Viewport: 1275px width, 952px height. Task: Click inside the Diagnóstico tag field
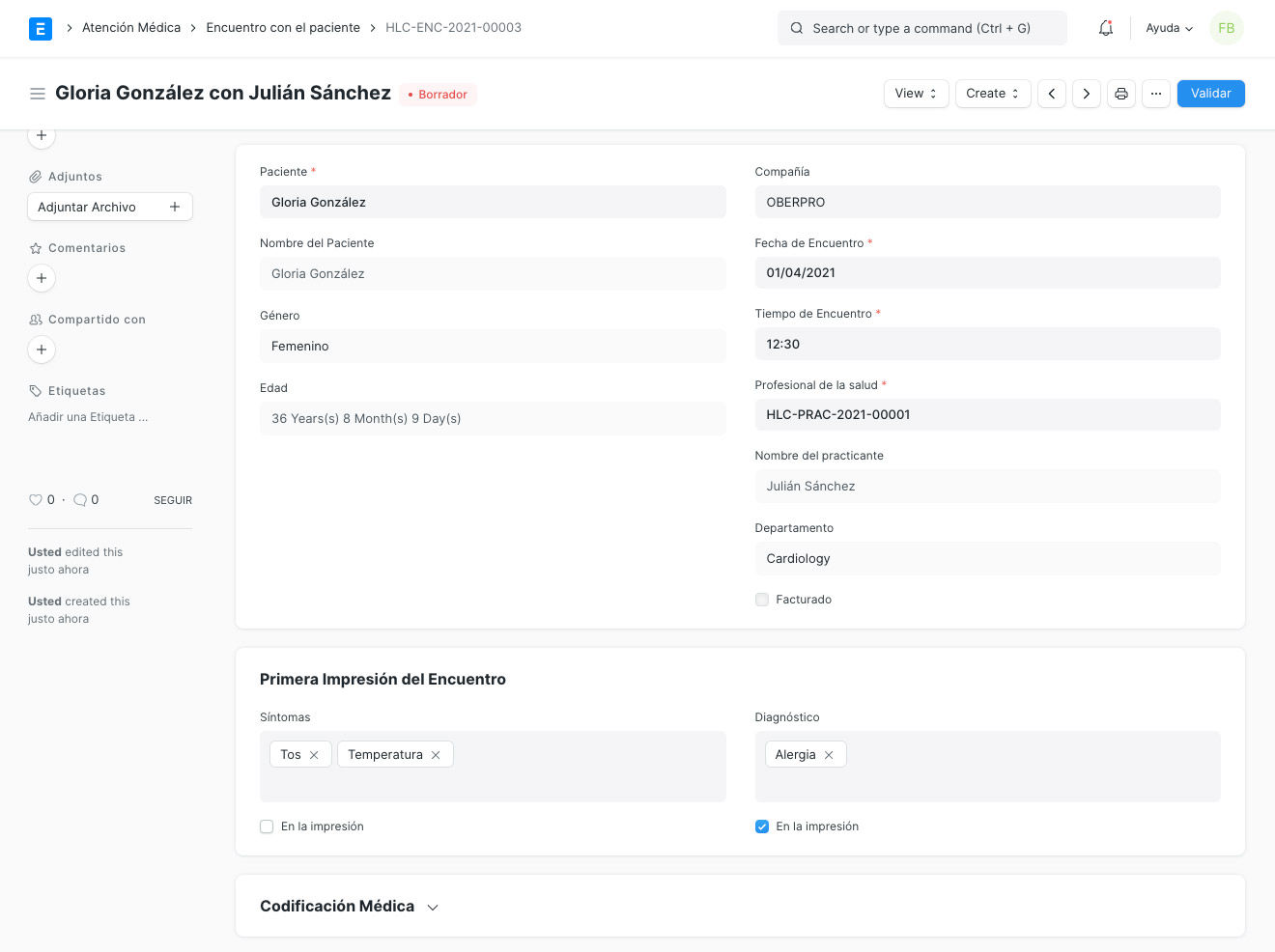[x=987, y=767]
